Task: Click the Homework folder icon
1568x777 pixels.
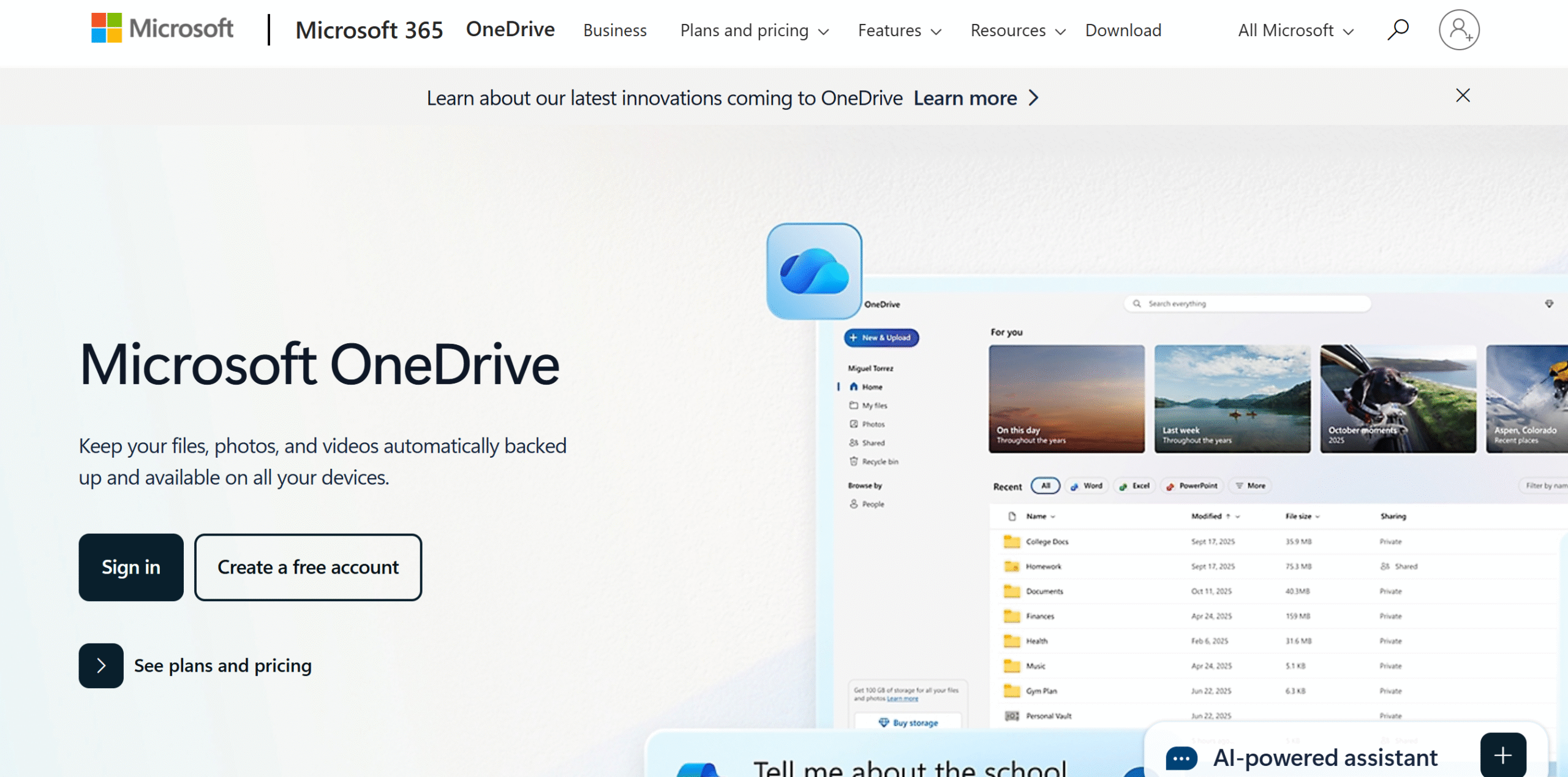Action: tap(1012, 566)
